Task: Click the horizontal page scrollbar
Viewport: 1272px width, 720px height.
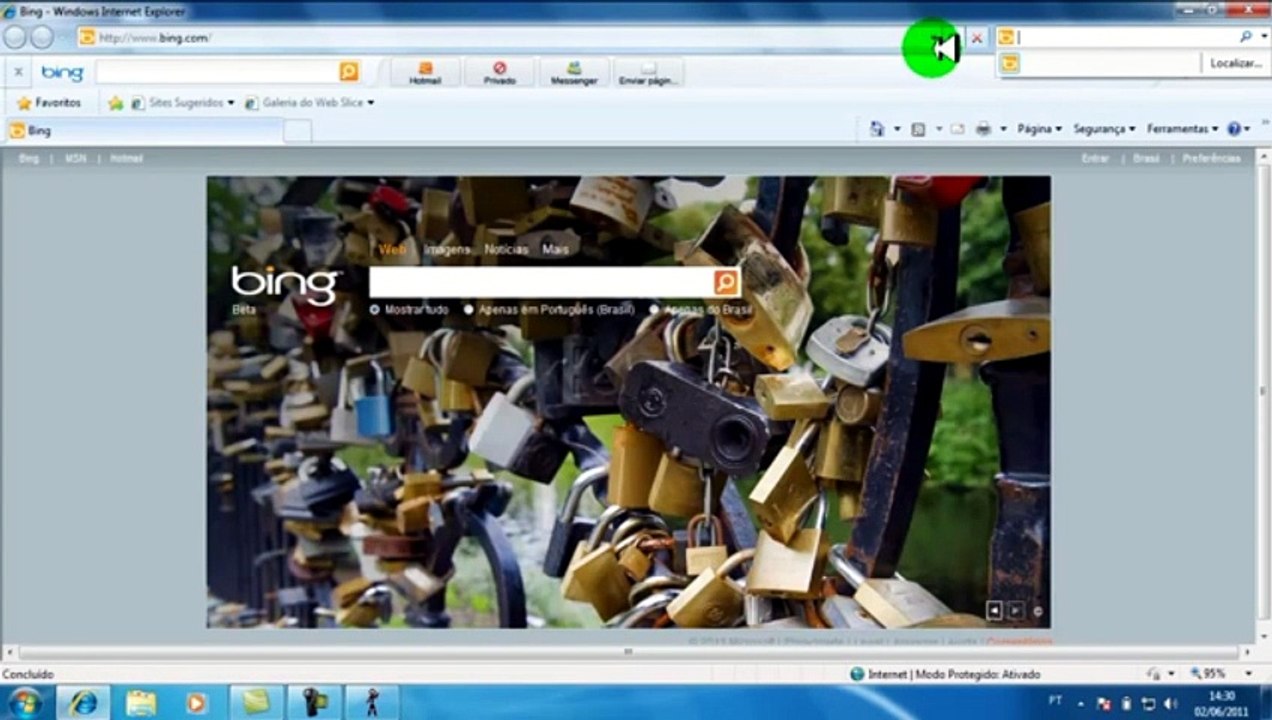Action: [628, 651]
